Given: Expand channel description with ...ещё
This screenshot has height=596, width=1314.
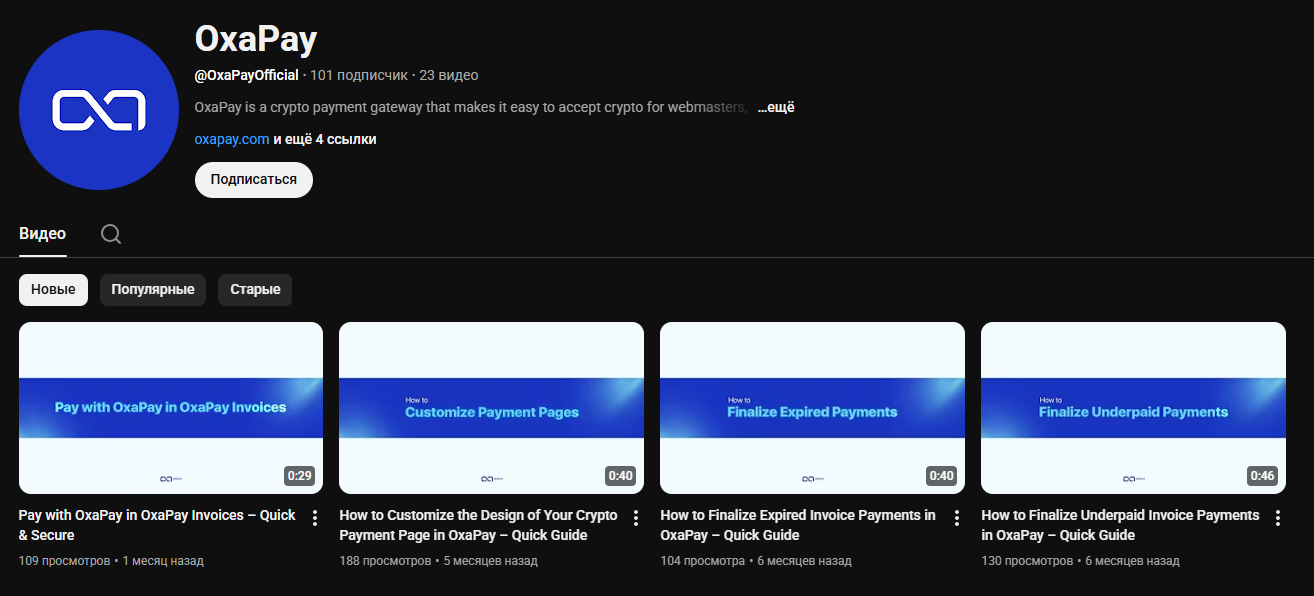Looking at the screenshot, I should 776,107.
